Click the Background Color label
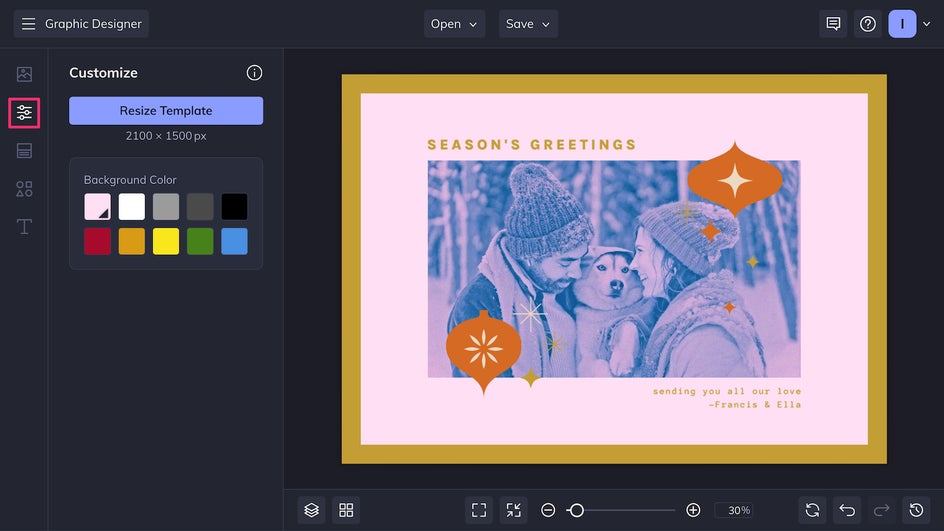 click(130, 179)
